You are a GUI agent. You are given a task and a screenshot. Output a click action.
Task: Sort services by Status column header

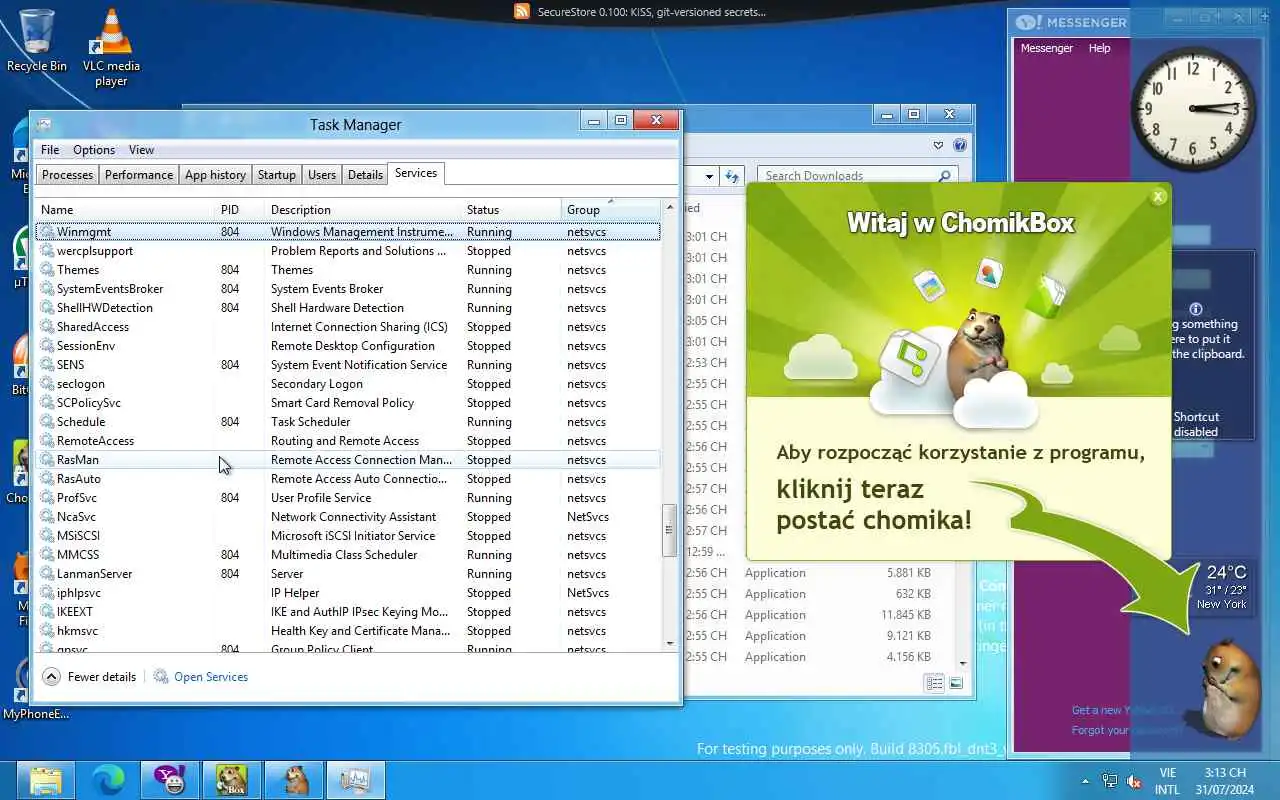[x=511, y=209]
